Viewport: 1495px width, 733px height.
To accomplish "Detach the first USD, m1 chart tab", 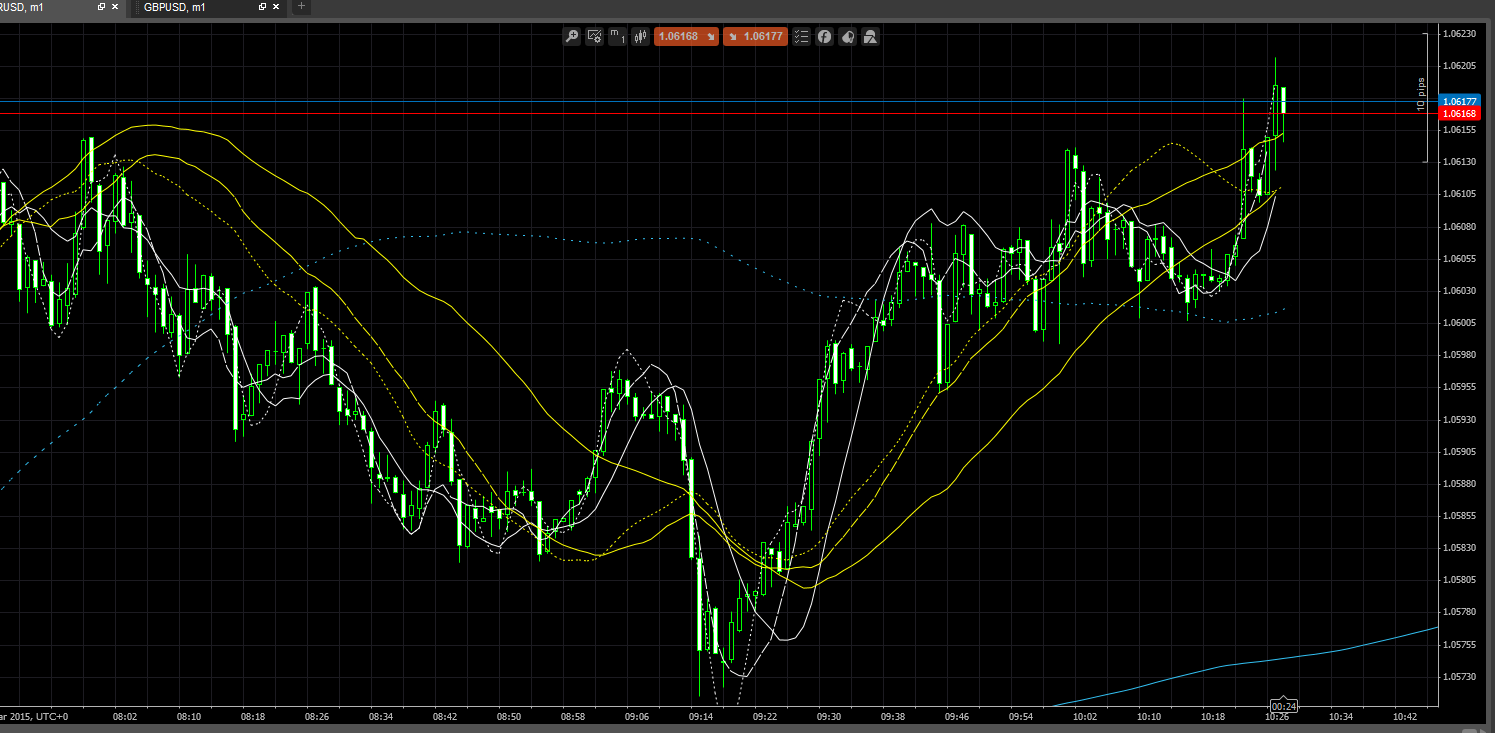I will pyautogui.click(x=101, y=7).
